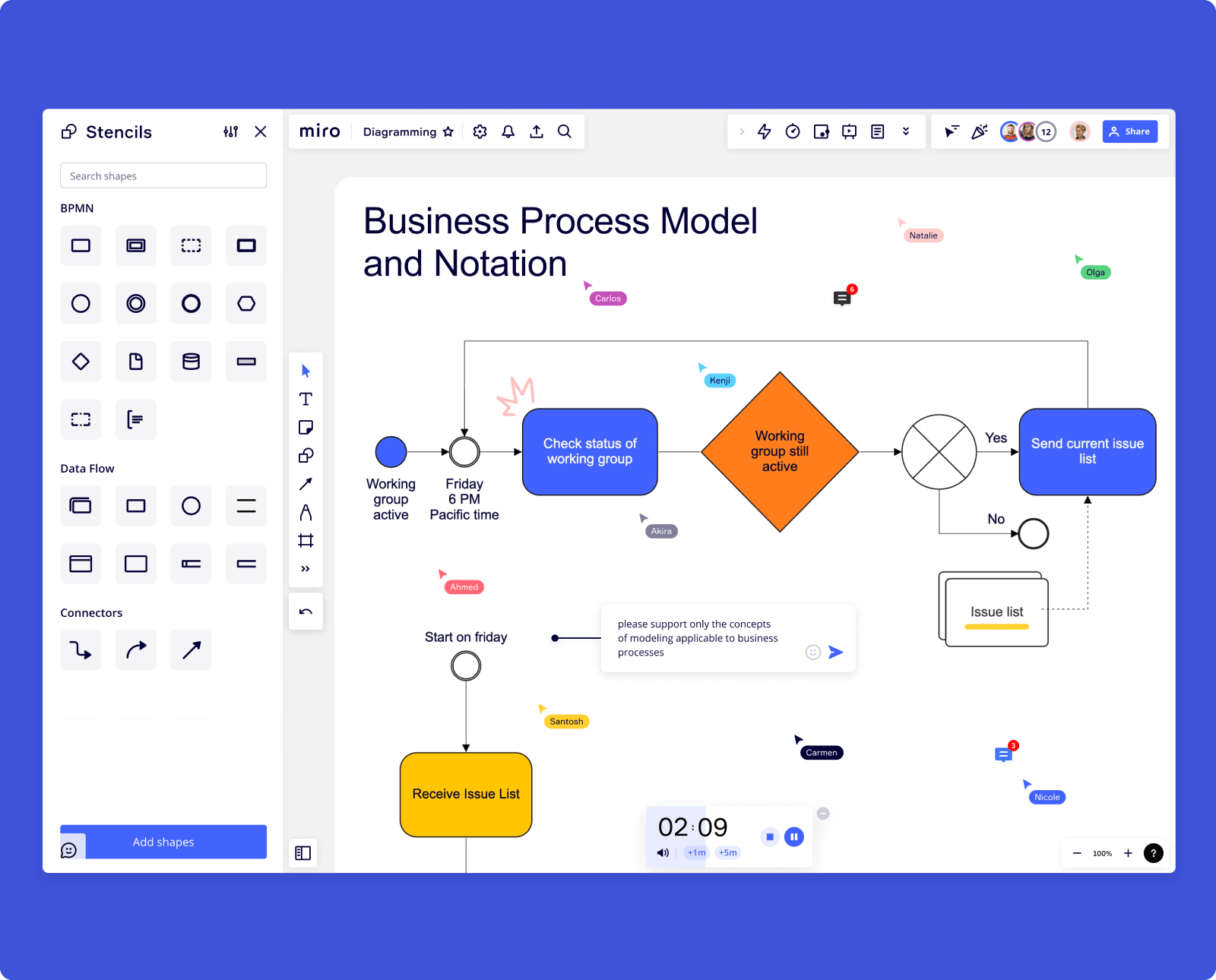Click the Share button
1216x980 pixels.
coord(1129,131)
